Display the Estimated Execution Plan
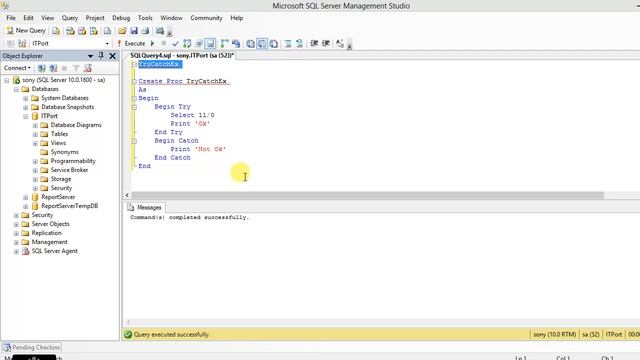Screen dimensions: 640x360 [x=187, y=43]
